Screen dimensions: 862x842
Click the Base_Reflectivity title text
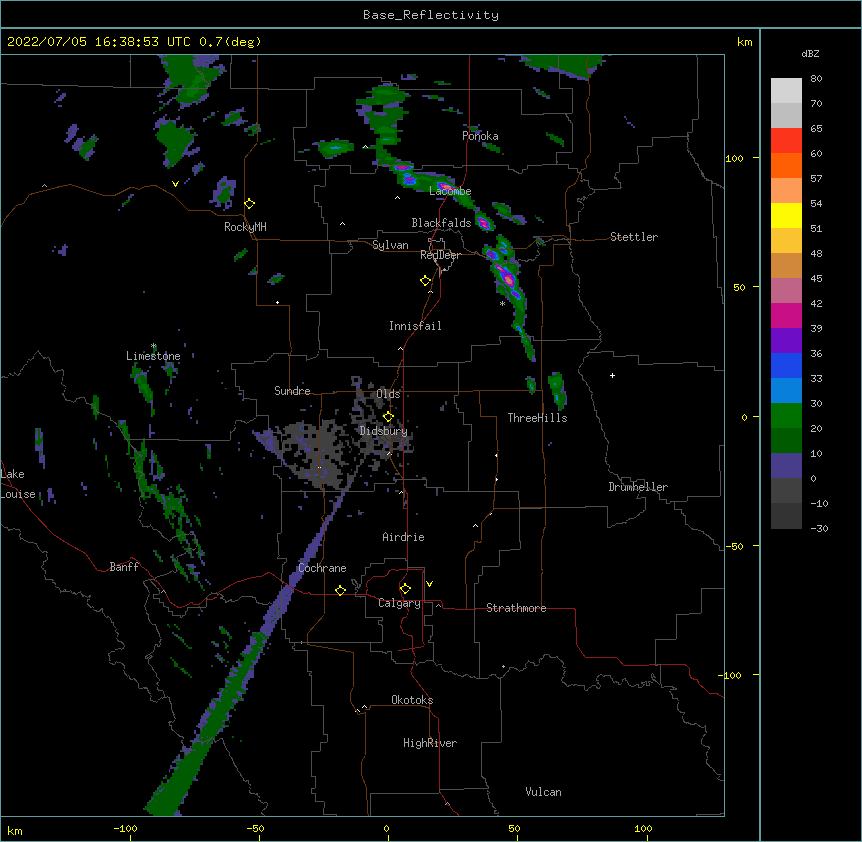(430, 15)
